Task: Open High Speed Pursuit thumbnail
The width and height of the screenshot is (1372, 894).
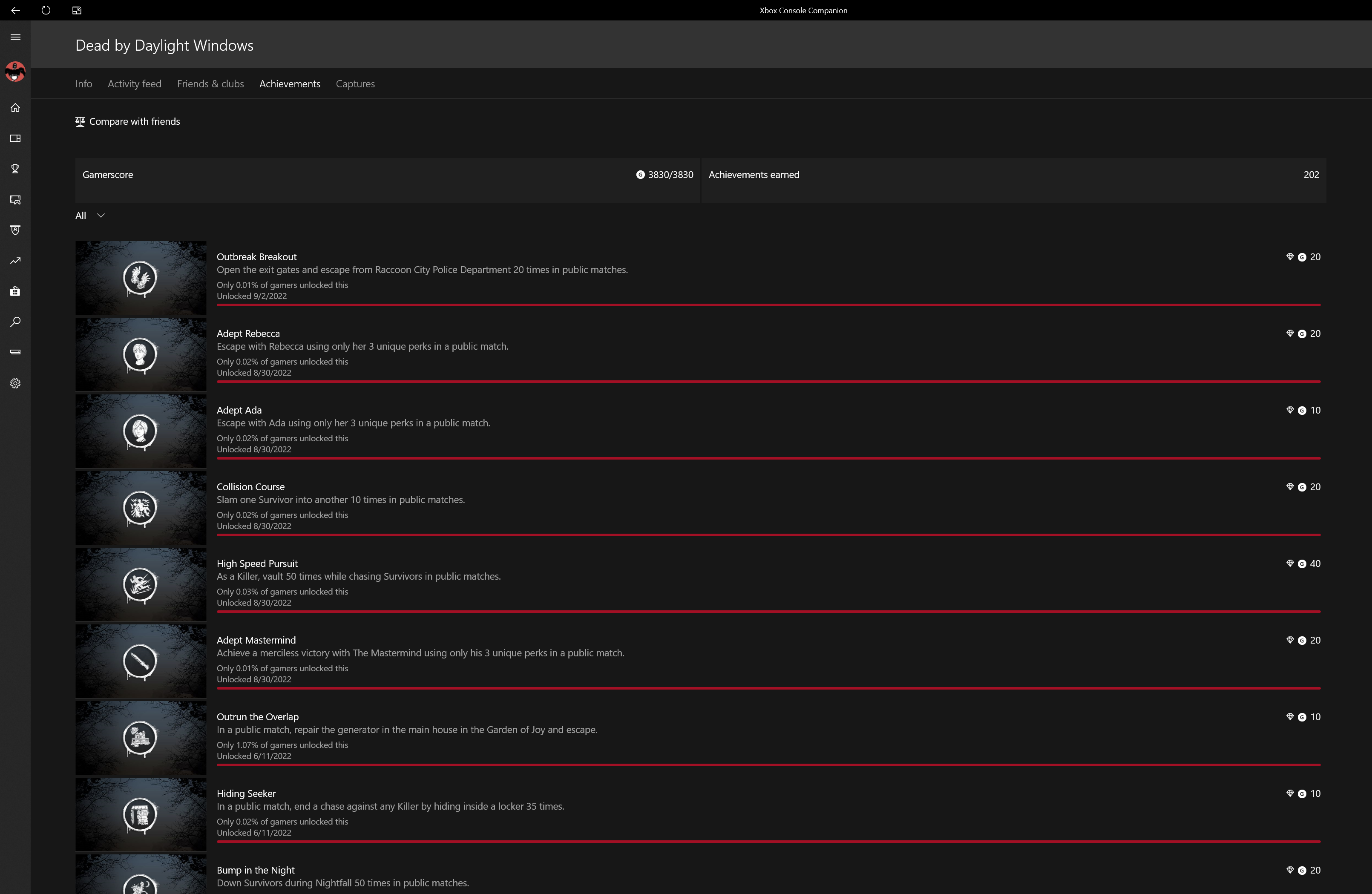Action: coord(141,584)
